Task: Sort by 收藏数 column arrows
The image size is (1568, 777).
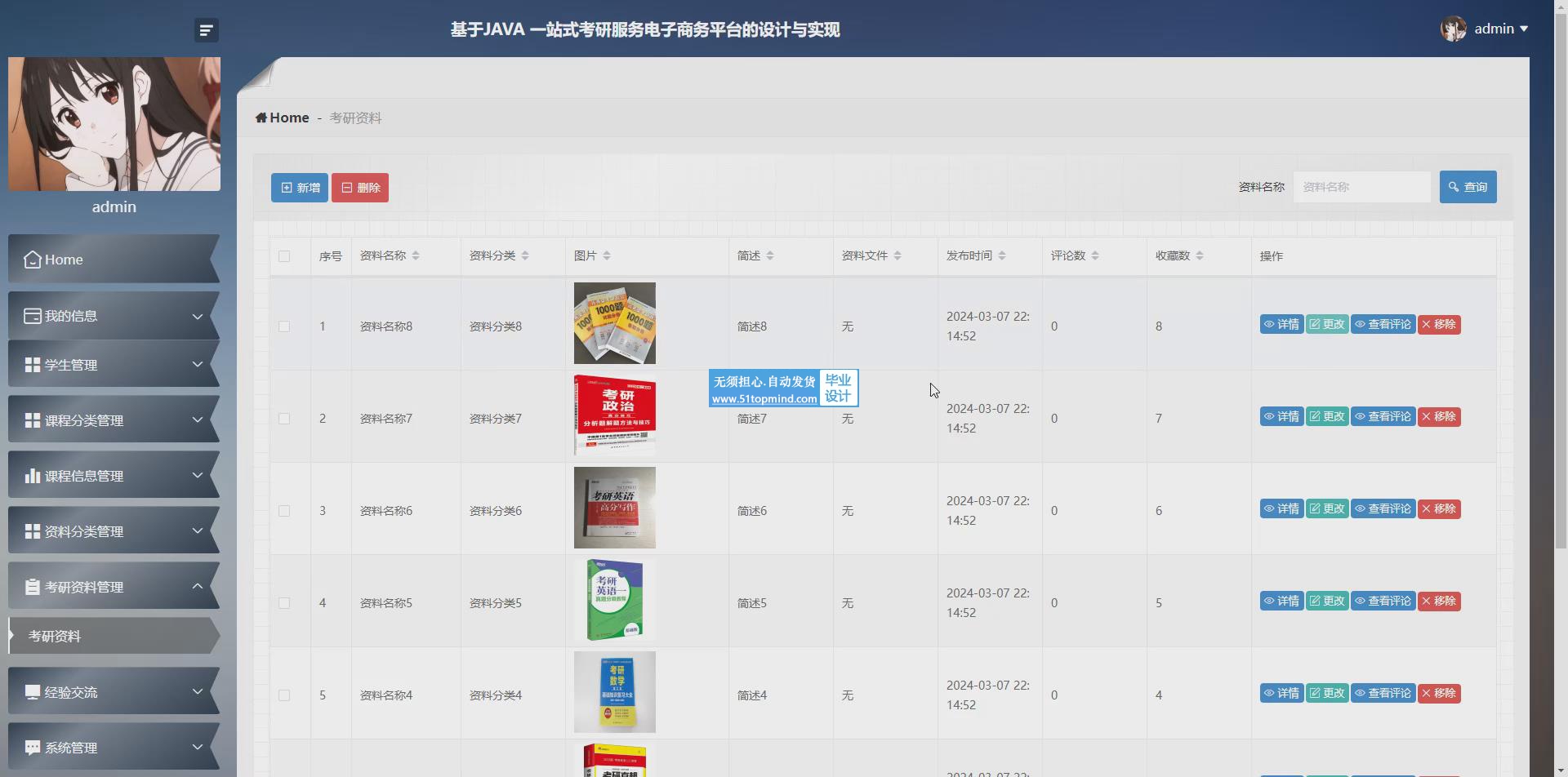Action: point(1200,256)
